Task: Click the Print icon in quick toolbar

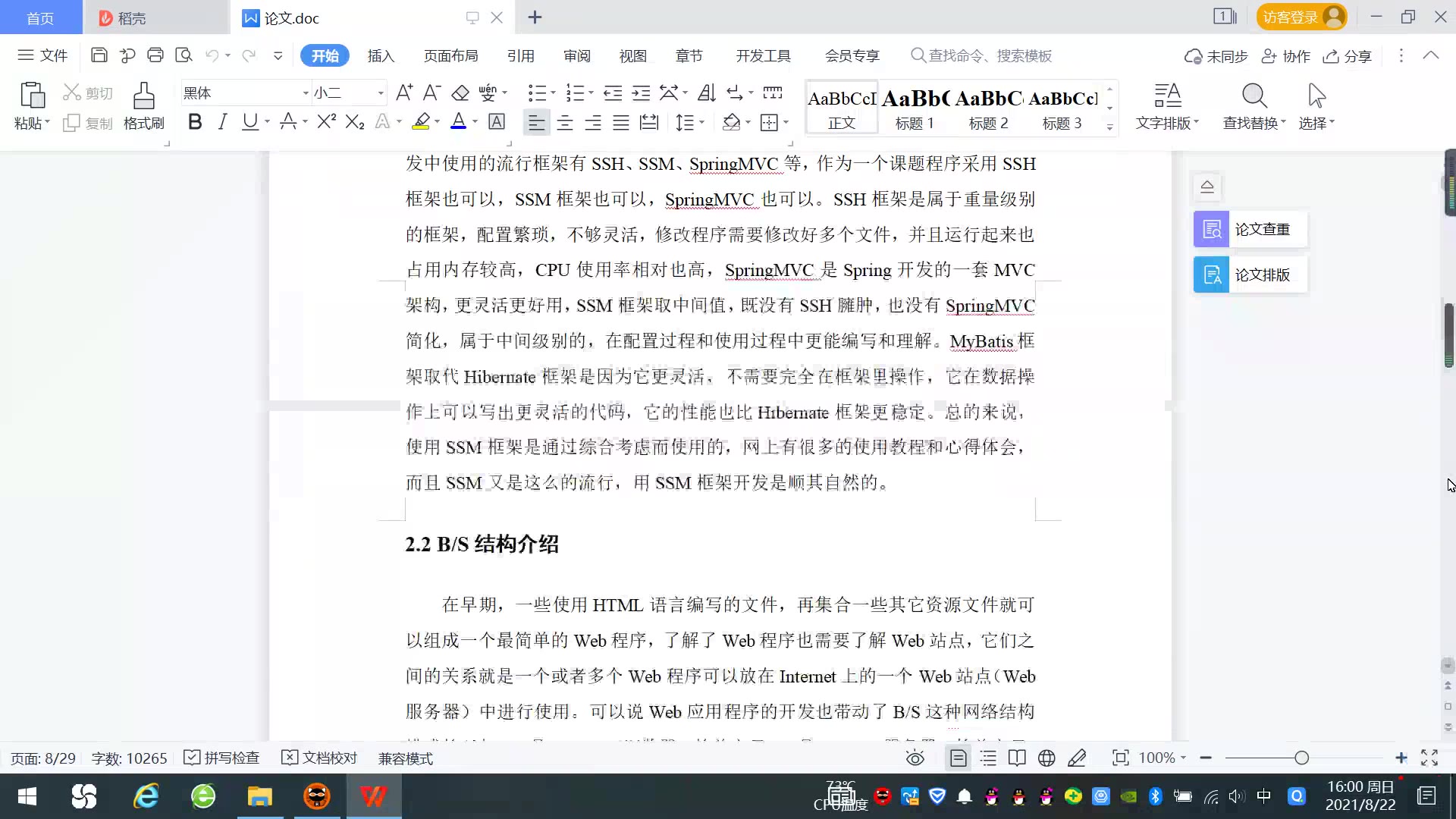Action: [x=155, y=55]
